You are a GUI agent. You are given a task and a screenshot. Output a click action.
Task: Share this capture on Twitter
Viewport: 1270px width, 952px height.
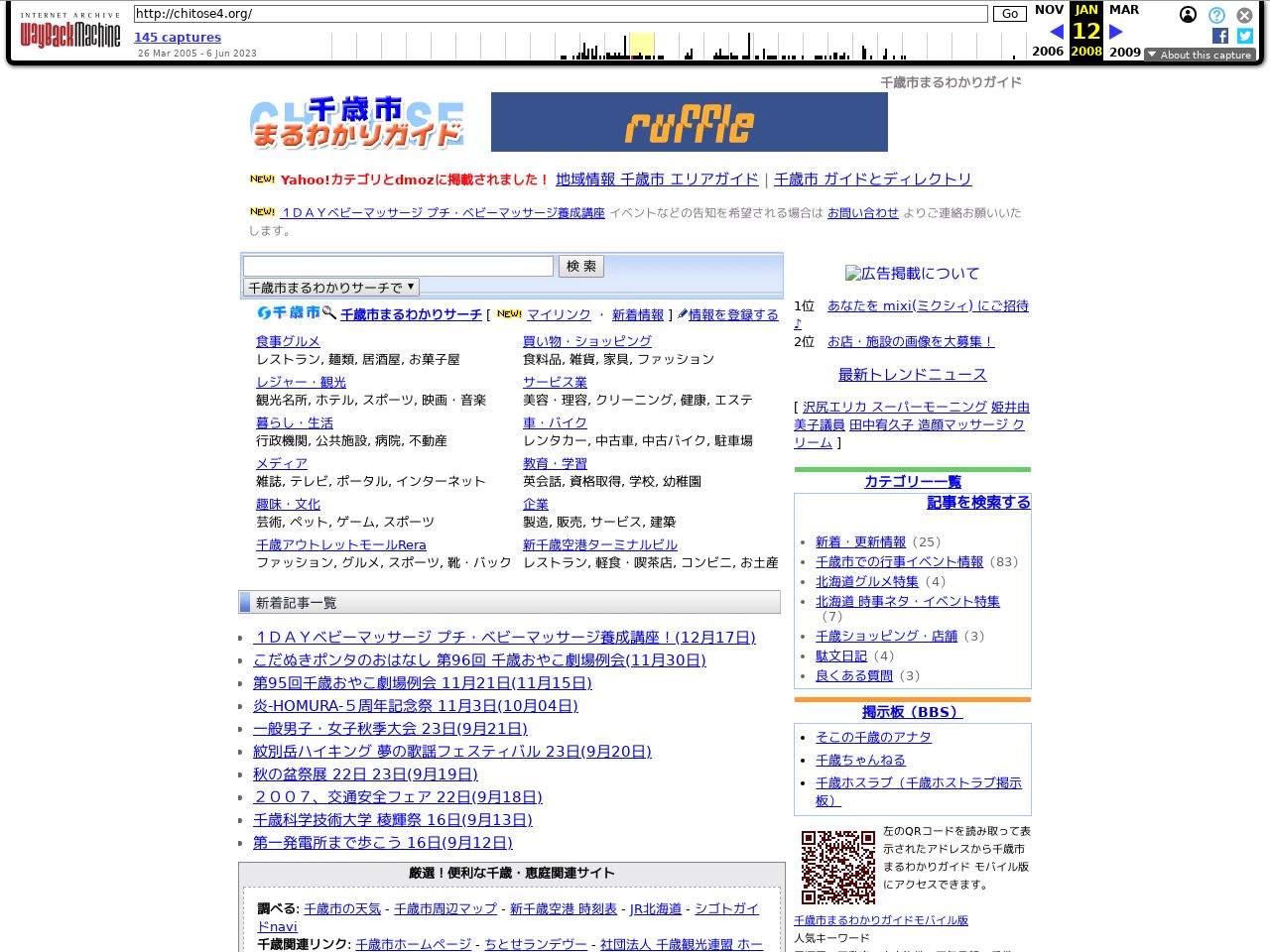(x=1244, y=36)
